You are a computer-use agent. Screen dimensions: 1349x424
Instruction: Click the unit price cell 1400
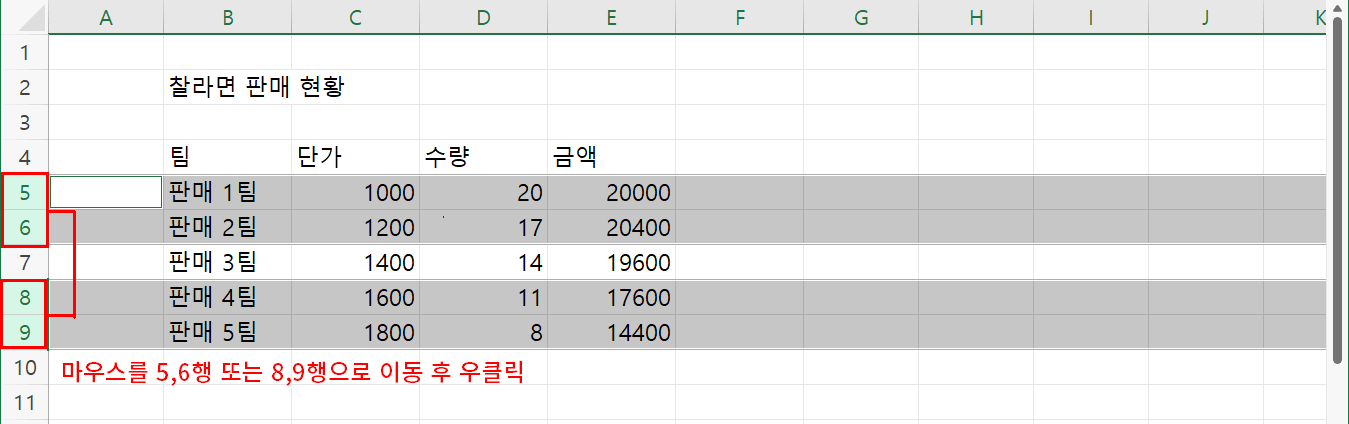coord(356,263)
